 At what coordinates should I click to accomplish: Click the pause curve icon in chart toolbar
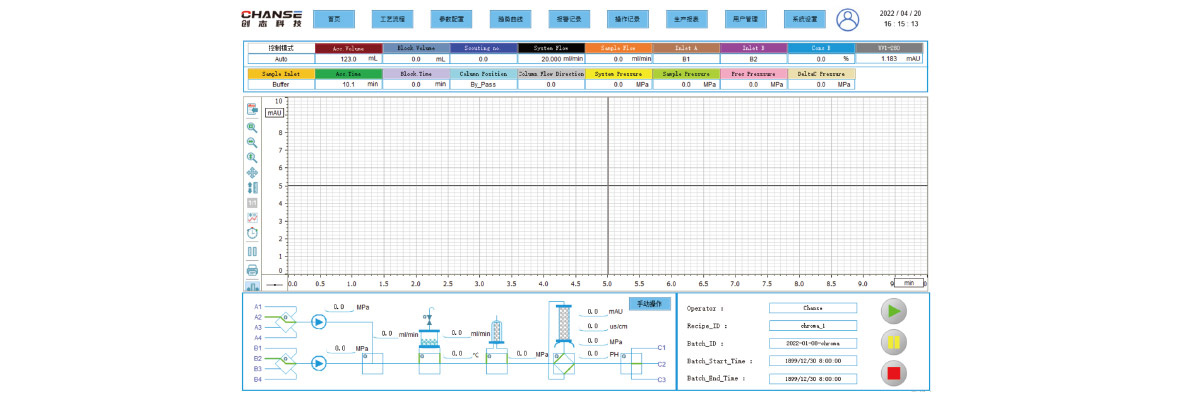(252, 251)
